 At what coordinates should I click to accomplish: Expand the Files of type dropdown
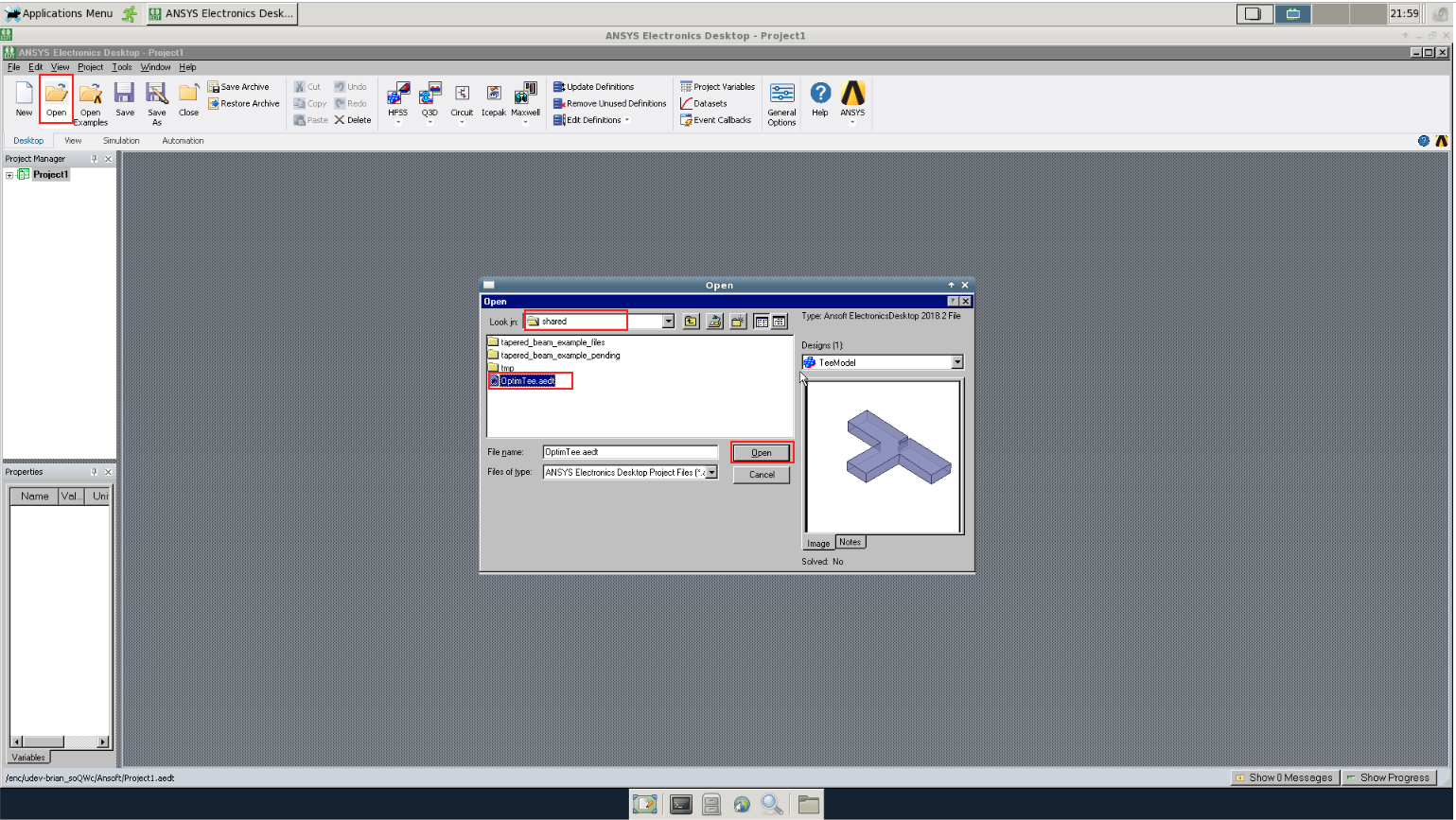point(711,473)
